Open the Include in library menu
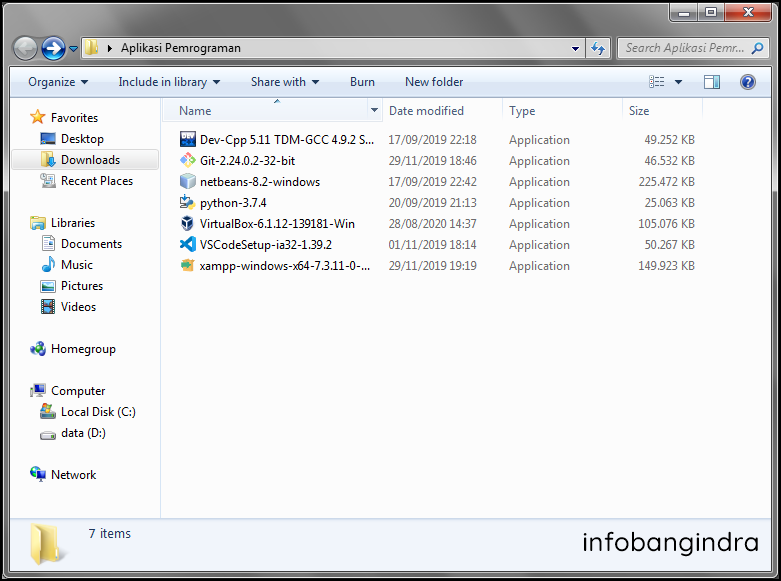The width and height of the screenshot is (781, 581). [169, 82]
